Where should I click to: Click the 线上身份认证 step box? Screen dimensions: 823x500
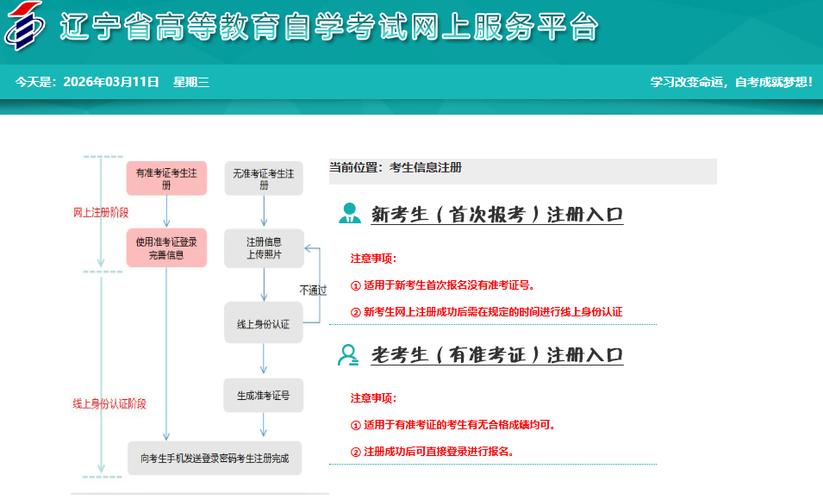click(x=263, y=323)
